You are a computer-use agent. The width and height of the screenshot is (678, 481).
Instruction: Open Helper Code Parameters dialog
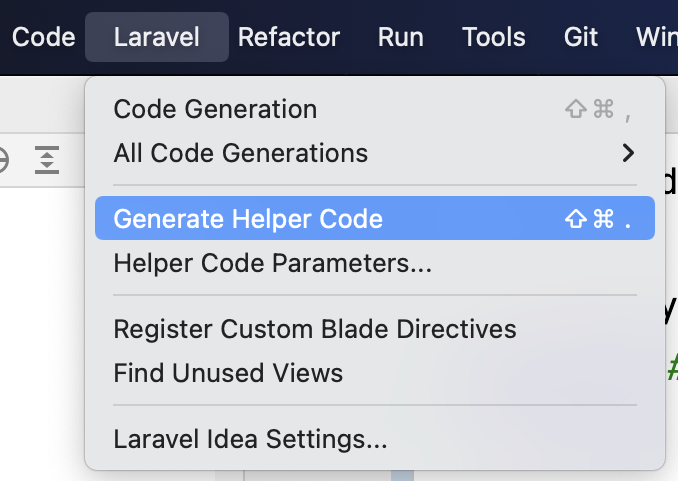374,263
